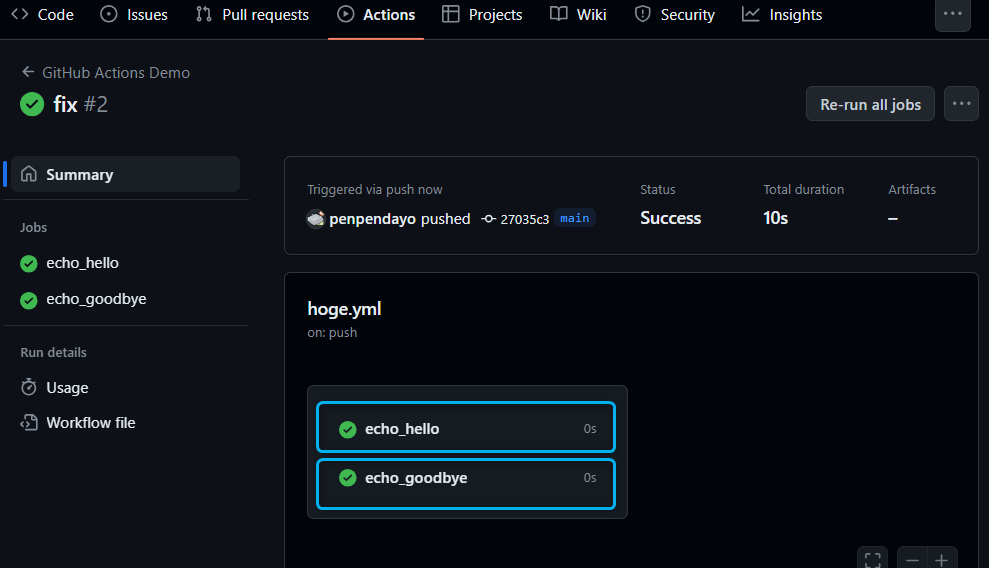Image resolution: width=989 pixels, height=568 pixels.
Task: Open workflow run options menu beside Re-run
Action: click(961, 103)
